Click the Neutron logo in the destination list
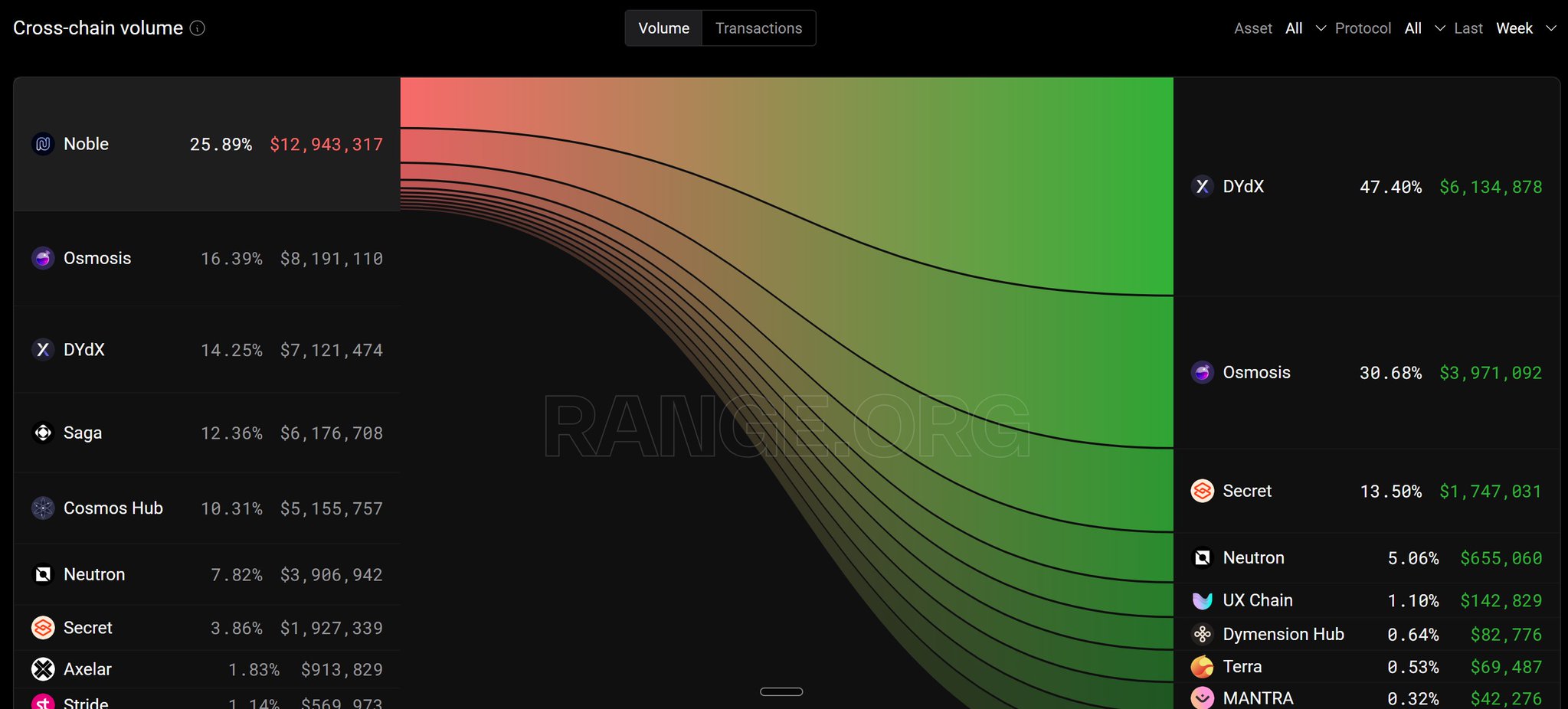1568x709 pixels. (x=1203, y=557)
